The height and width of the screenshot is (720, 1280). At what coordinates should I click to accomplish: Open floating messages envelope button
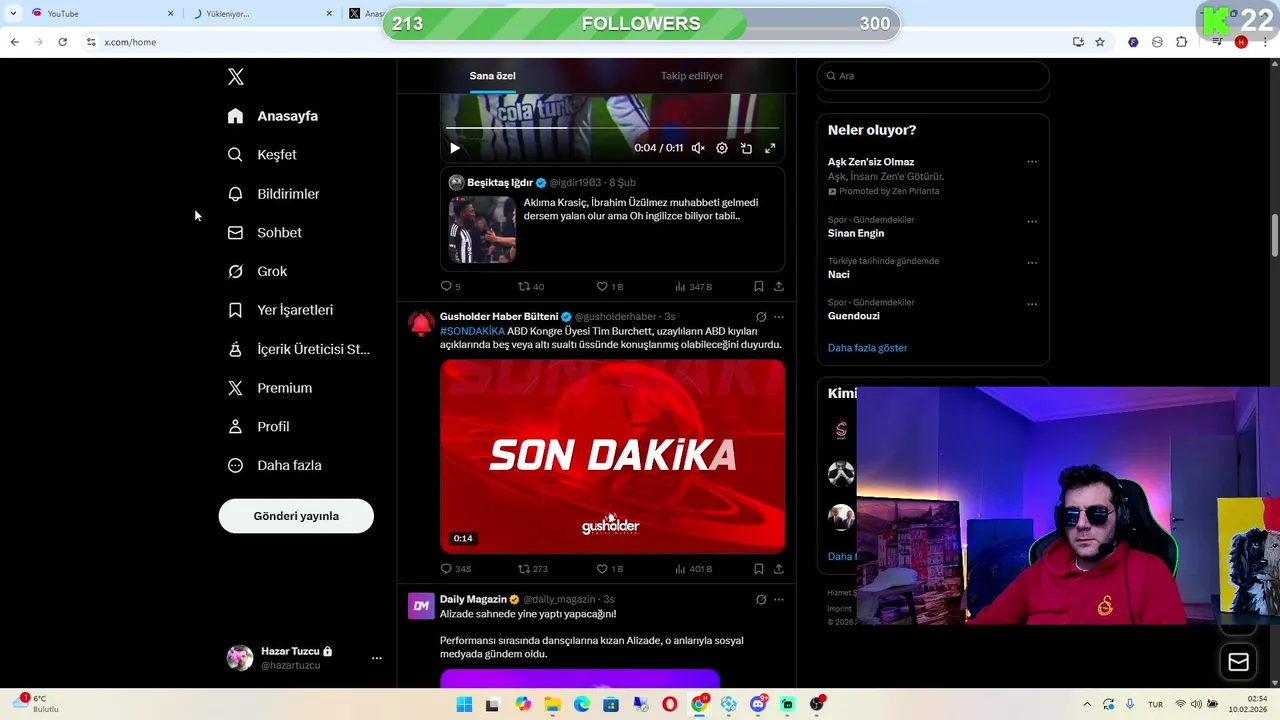click(x=1238, y=662)
